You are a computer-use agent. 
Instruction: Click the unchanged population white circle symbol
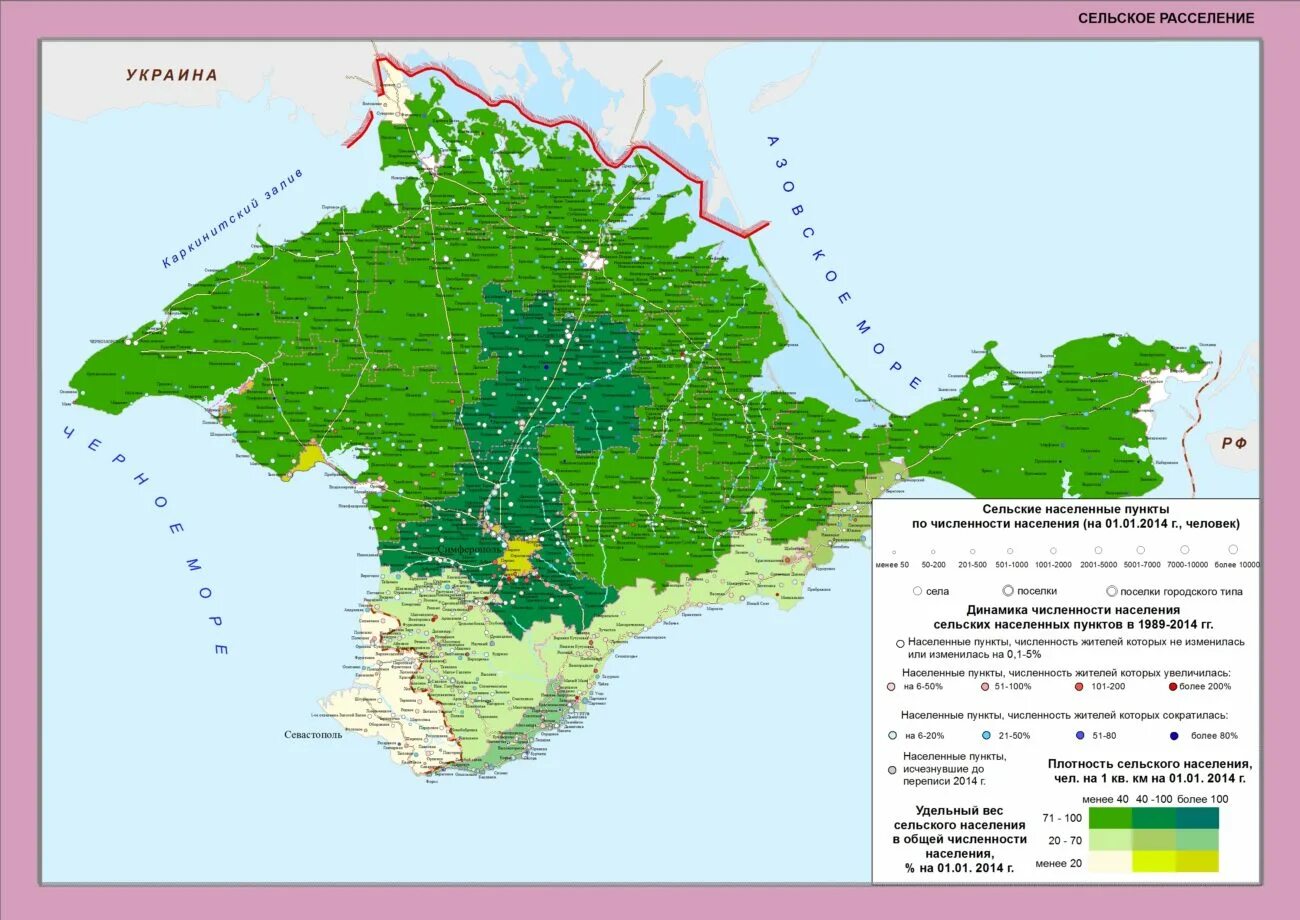click(899, 643)
